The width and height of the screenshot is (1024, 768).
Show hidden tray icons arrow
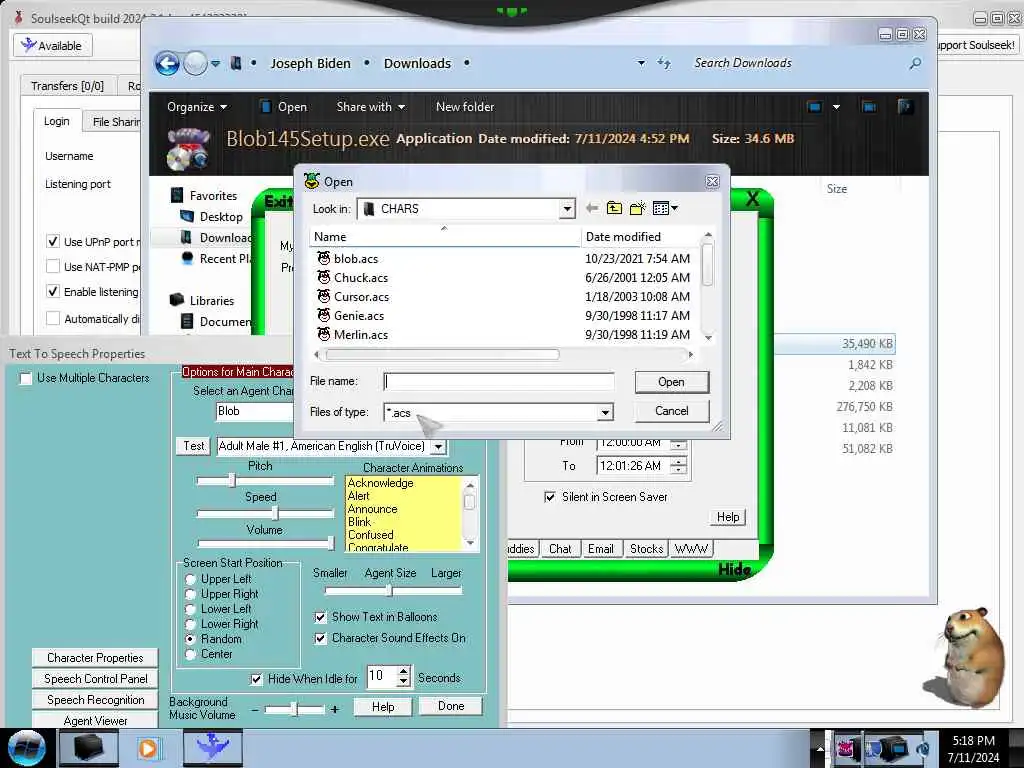[x=819, y=749]
